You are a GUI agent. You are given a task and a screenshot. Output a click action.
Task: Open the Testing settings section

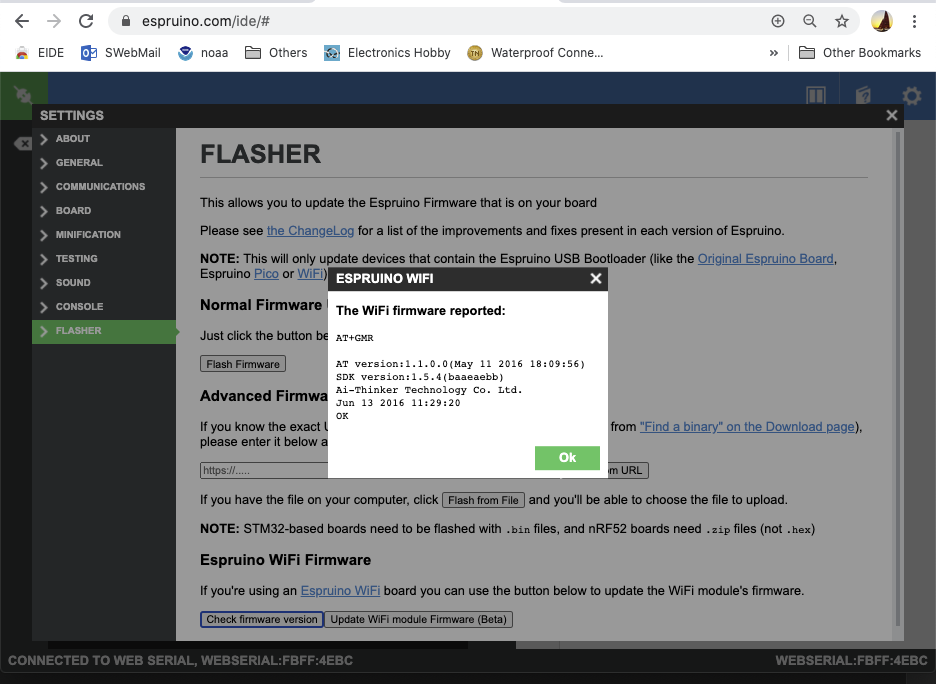click(104, 258)
